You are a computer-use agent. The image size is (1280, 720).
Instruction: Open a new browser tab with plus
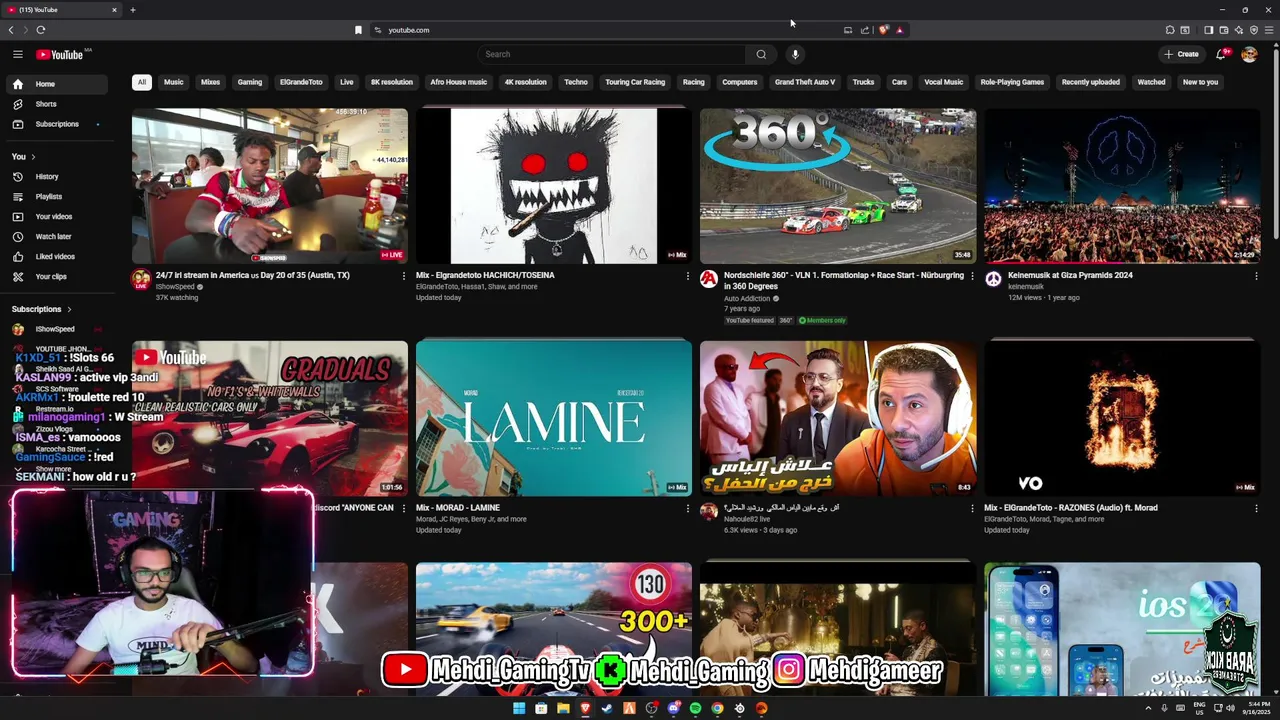132,10
